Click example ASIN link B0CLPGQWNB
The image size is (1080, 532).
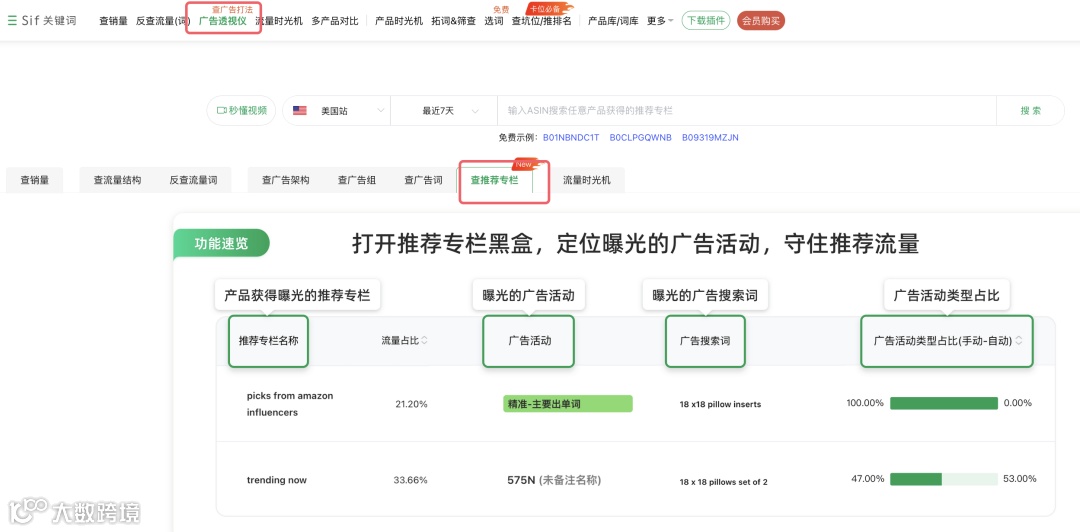[x=641, y=138]
